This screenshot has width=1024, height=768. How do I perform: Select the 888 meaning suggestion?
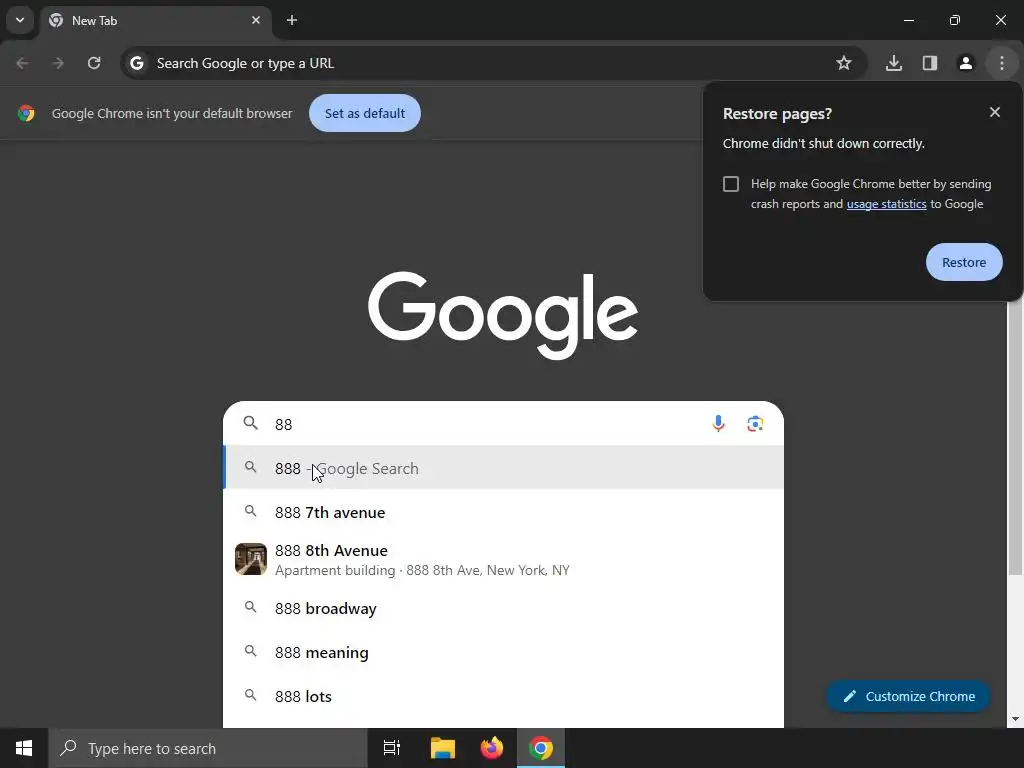(x=503, y=652)
